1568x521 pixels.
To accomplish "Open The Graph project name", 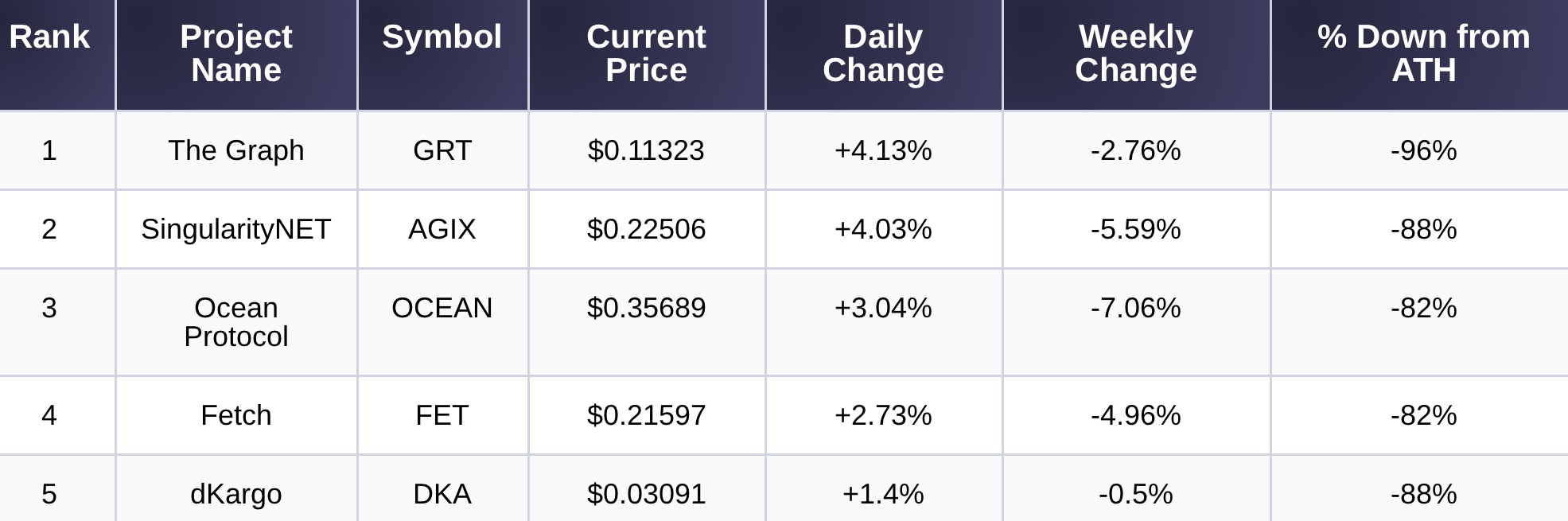I will (x=236, y=150).
